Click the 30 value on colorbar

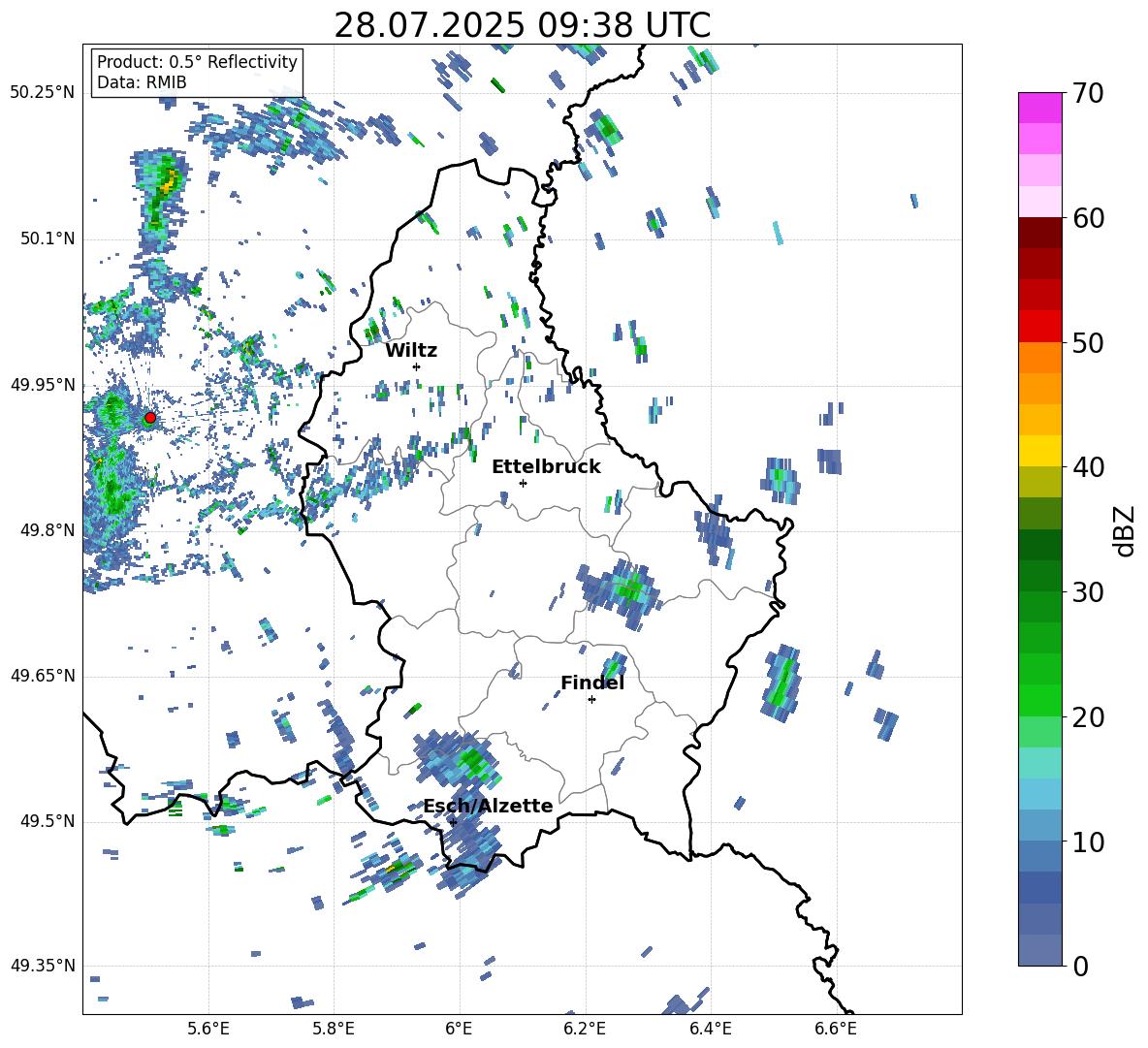tap(1088, 592)
